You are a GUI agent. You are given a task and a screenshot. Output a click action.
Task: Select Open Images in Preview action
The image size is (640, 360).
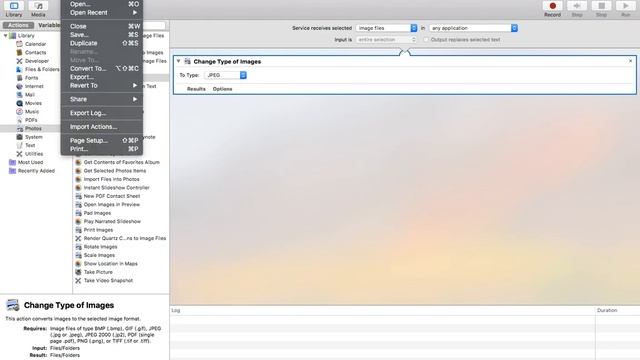point(111,205)
